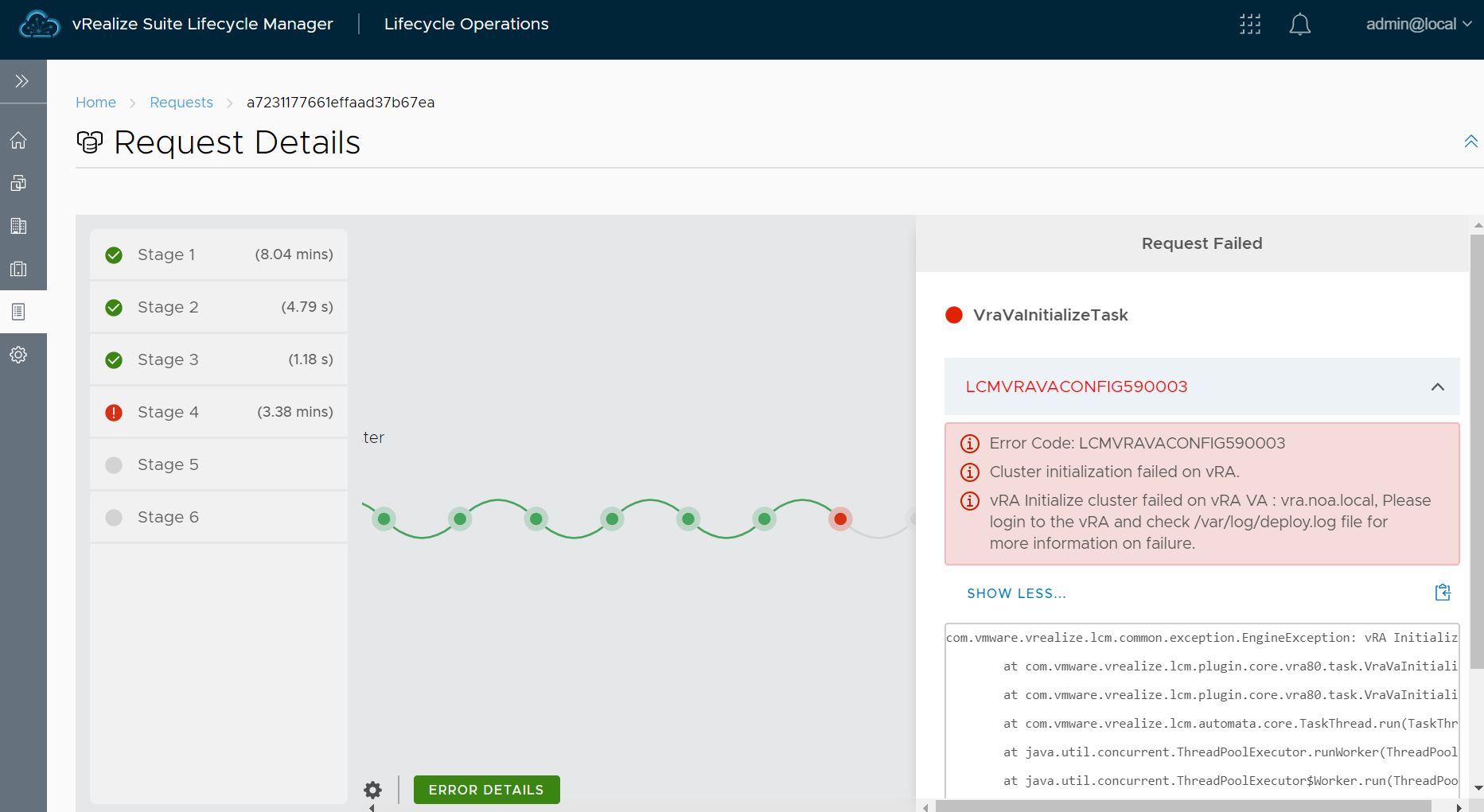Click the fifth green workflow node

point(688,519)
